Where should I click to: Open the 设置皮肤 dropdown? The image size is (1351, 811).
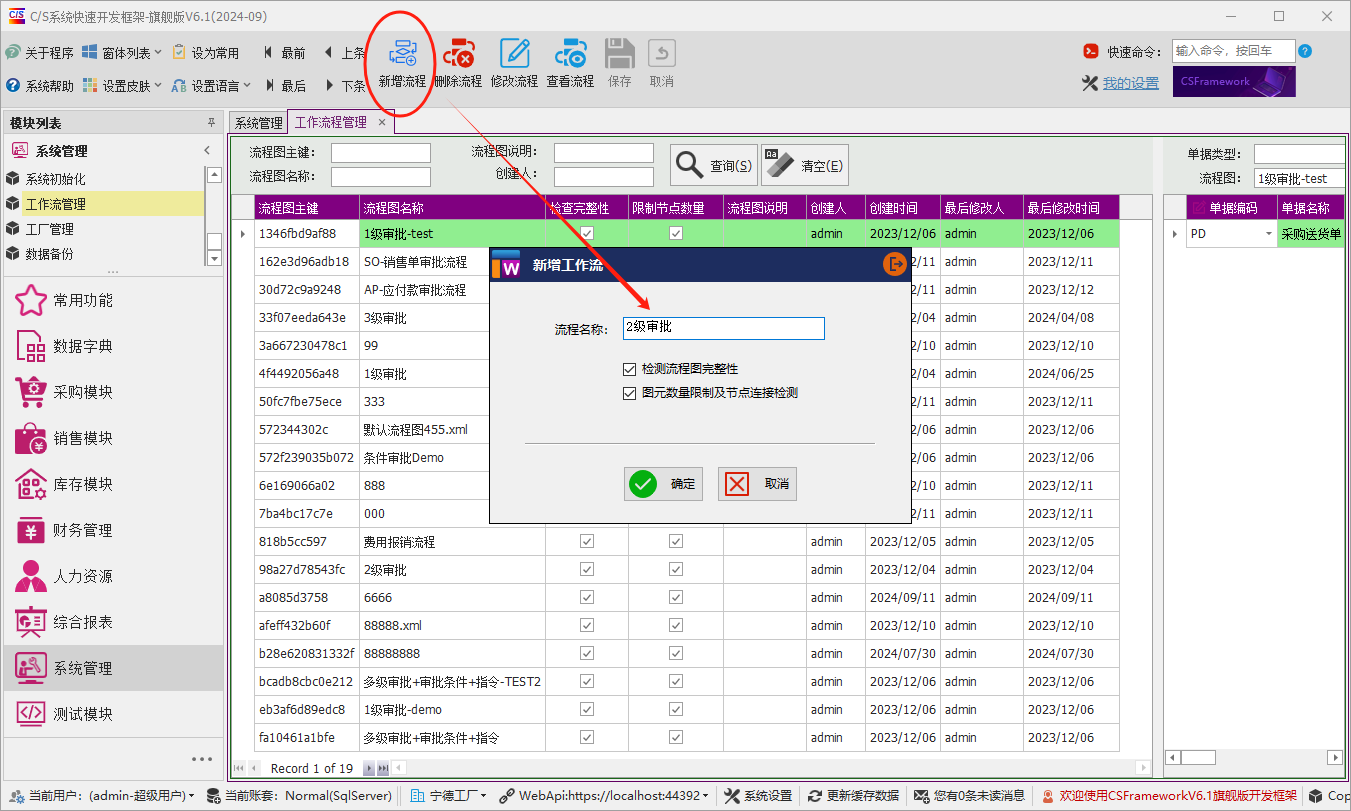pos(124,86)
